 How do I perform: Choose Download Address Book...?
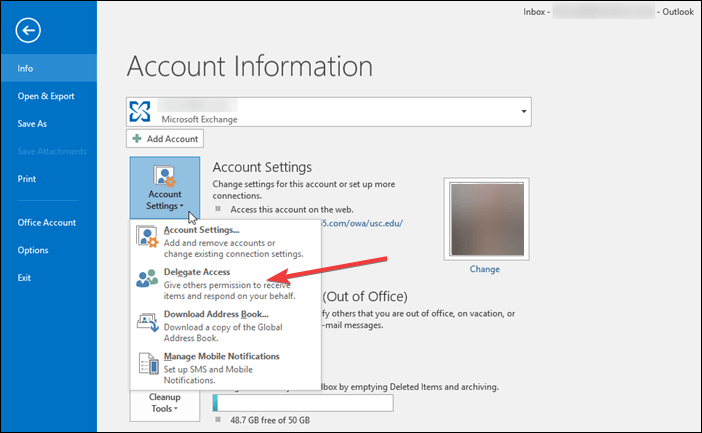pos(226,326)
